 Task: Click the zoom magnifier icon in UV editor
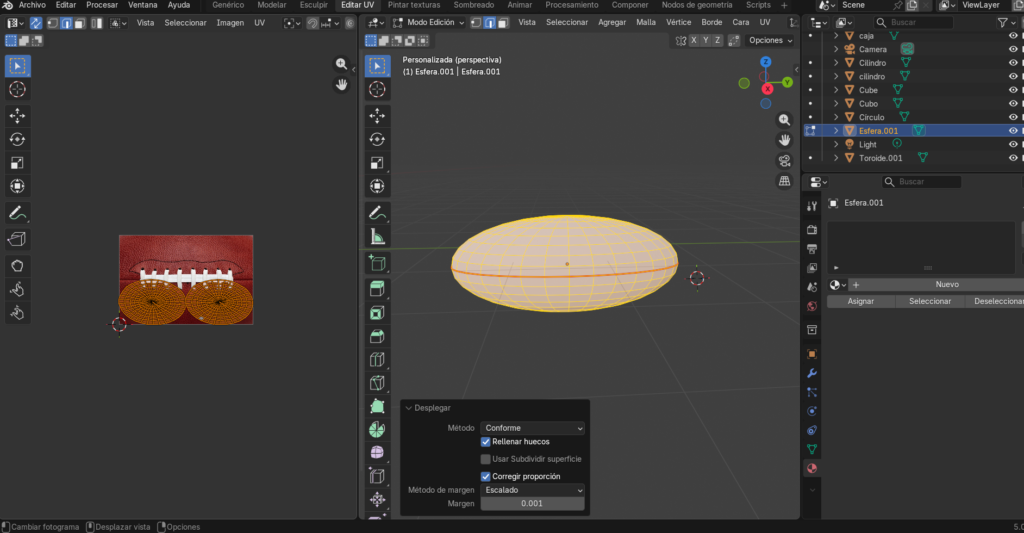coord(341,64)
